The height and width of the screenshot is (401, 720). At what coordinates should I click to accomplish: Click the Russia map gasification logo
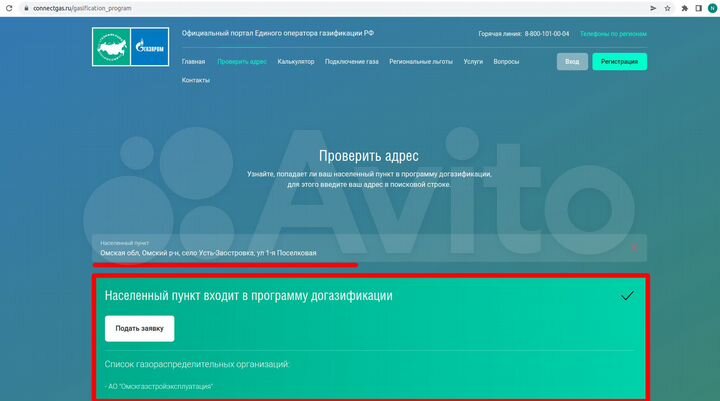(112, 47)
